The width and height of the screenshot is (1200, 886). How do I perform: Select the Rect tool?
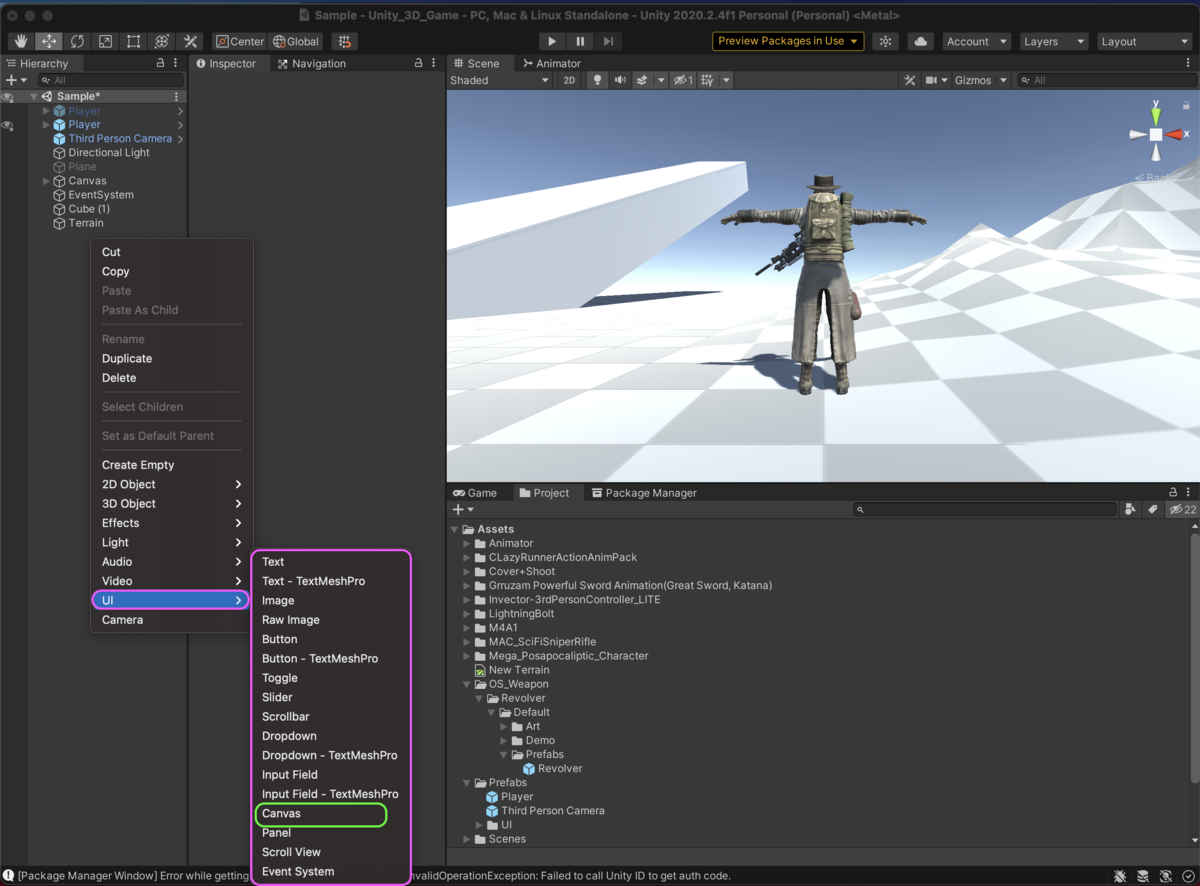[133, 41]
